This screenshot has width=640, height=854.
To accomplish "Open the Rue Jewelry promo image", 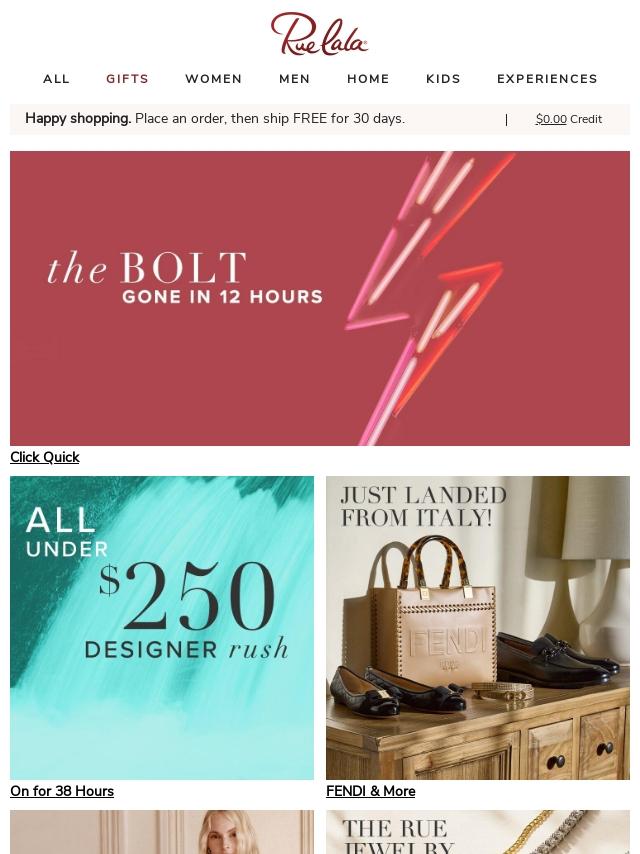I will click(x=478, y=832).
